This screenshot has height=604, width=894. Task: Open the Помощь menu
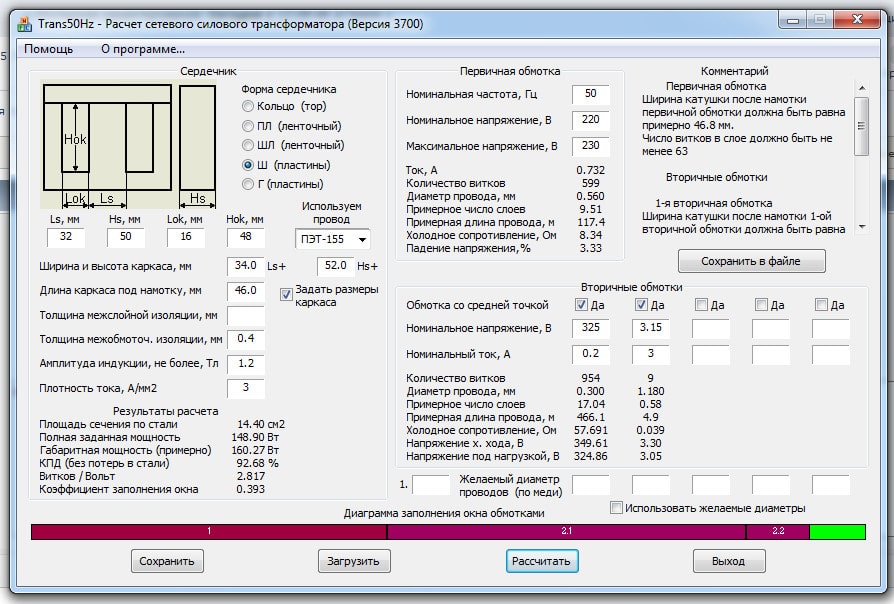coord(48,49)
